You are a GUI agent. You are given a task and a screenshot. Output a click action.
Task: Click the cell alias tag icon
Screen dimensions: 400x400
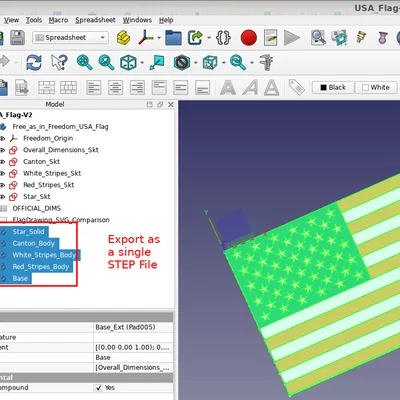click(x=296, y=87)
